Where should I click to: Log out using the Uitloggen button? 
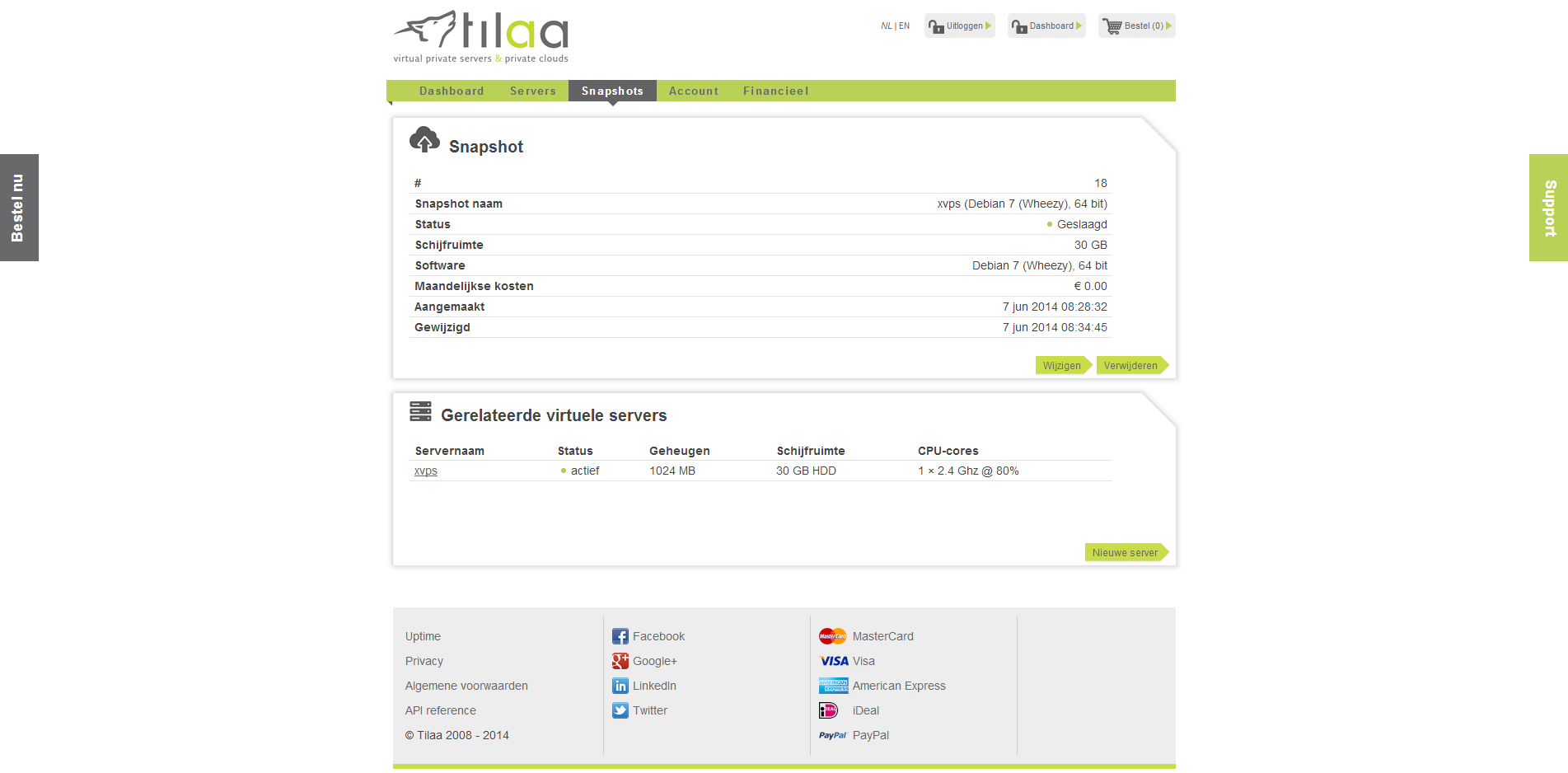959,26
